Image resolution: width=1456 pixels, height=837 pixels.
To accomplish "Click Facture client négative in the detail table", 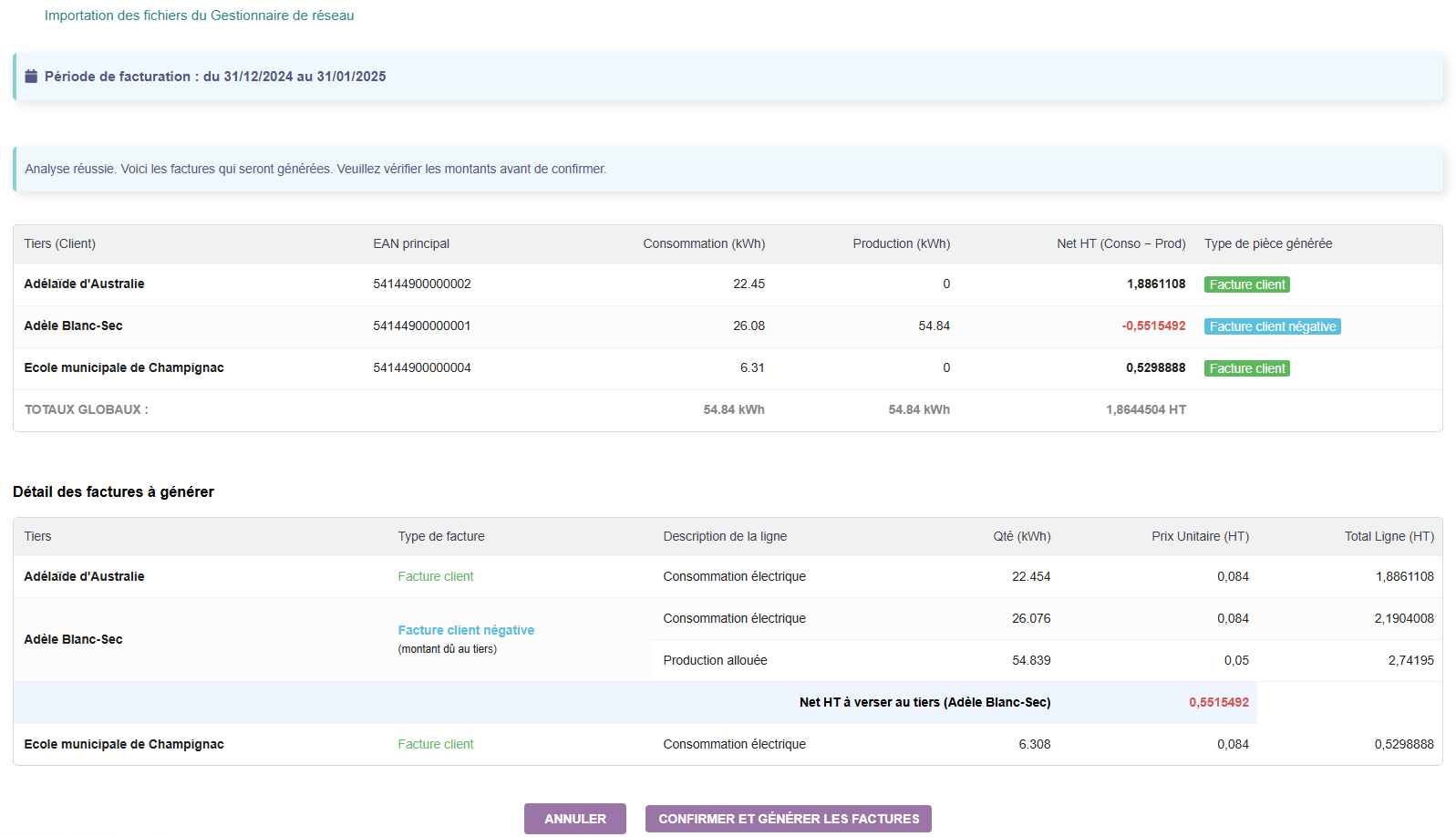I will [466, 630].
